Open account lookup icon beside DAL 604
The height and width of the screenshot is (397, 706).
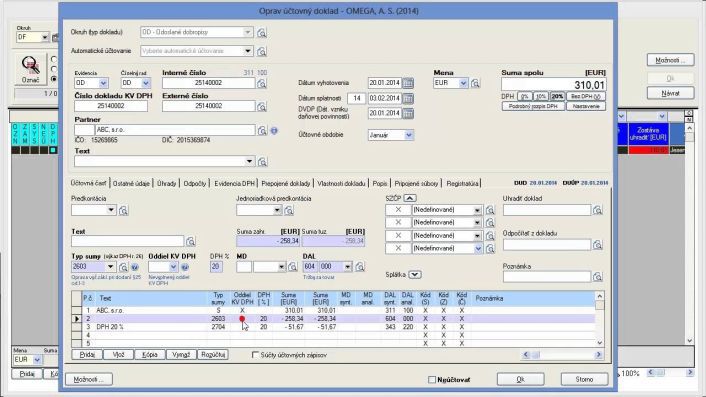[x=360, y=267]
